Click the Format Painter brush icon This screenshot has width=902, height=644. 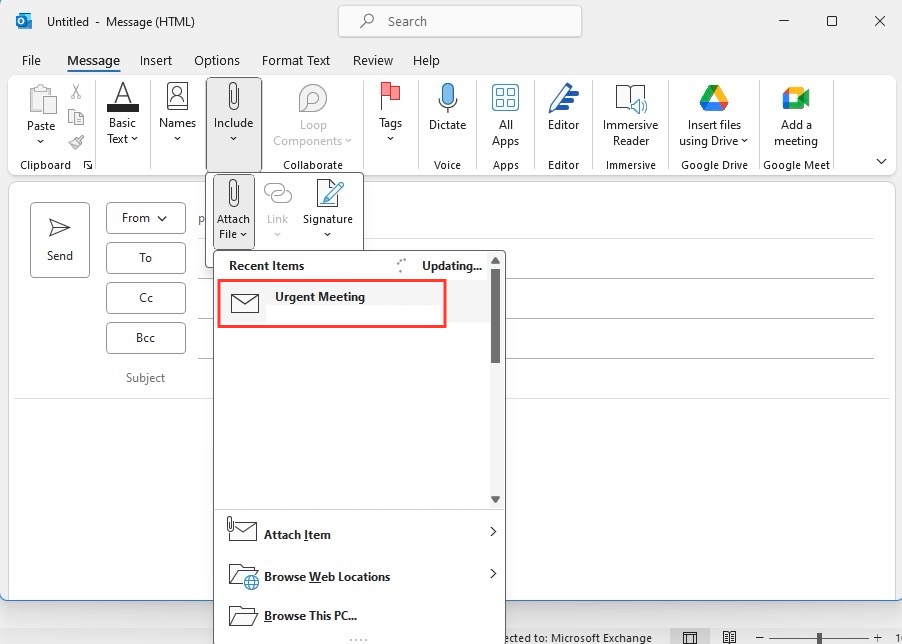[76, 142]
